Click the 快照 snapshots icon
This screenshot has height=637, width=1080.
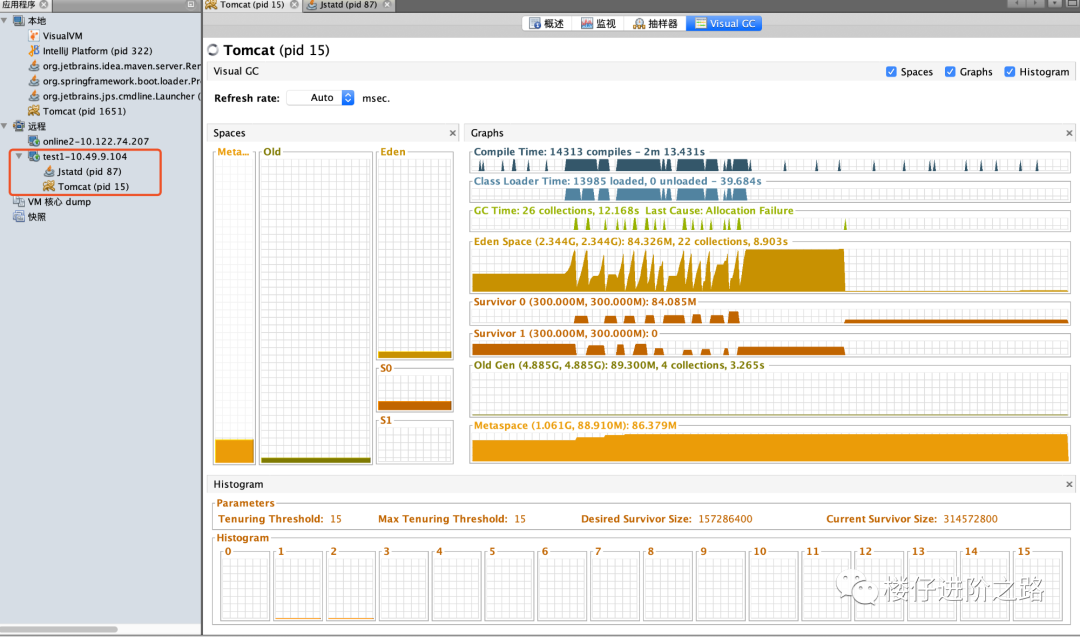19,217
